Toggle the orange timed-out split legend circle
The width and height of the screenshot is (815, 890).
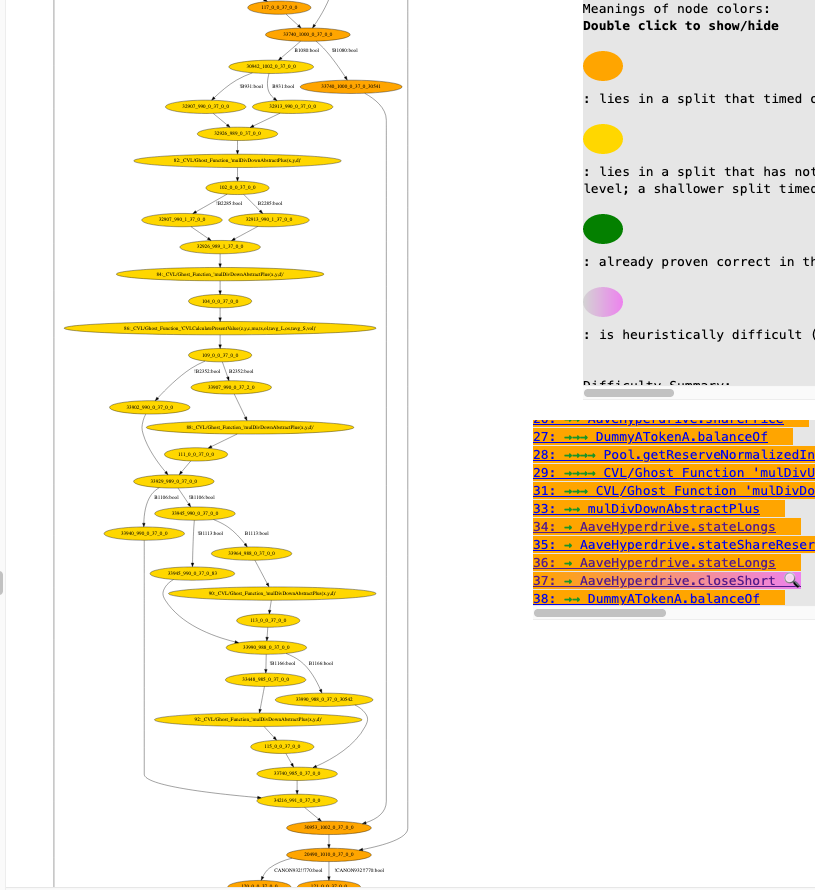click(604, 65)
